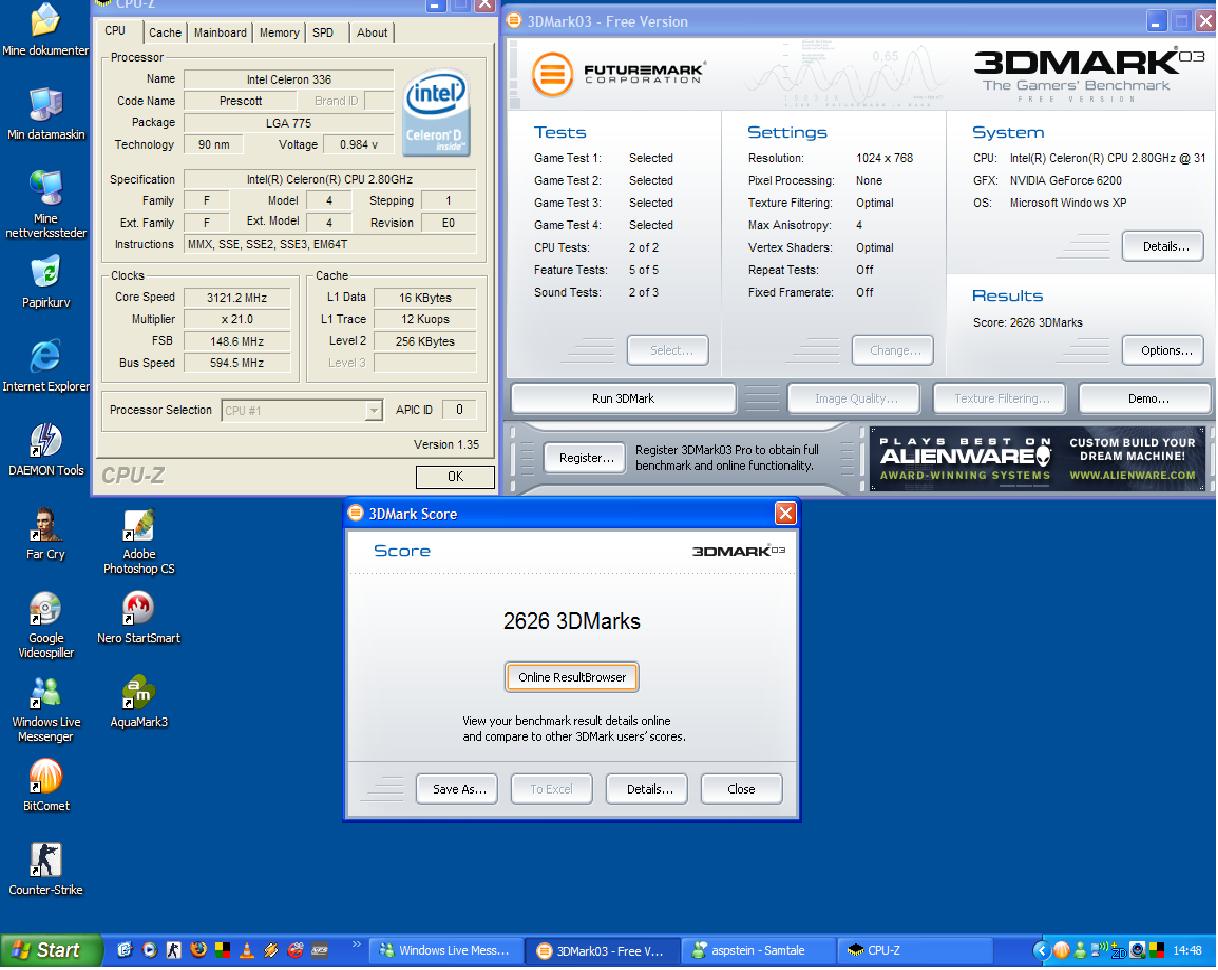Click the Register... button in 3DMark03
The width and height of the screenshot is (1218, 970).
pyautogui.click(x=586, y=458)
